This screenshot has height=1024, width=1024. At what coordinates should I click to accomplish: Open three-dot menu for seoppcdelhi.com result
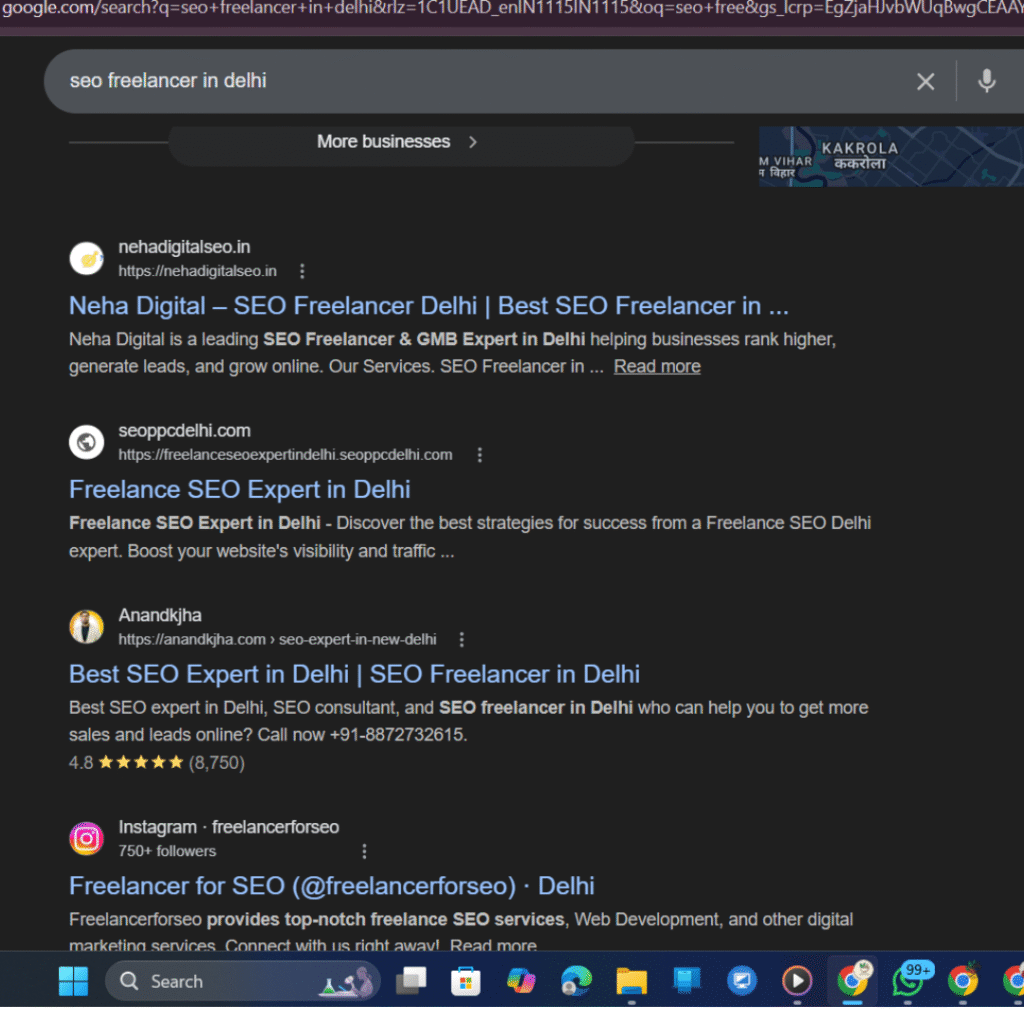point(479,455)
